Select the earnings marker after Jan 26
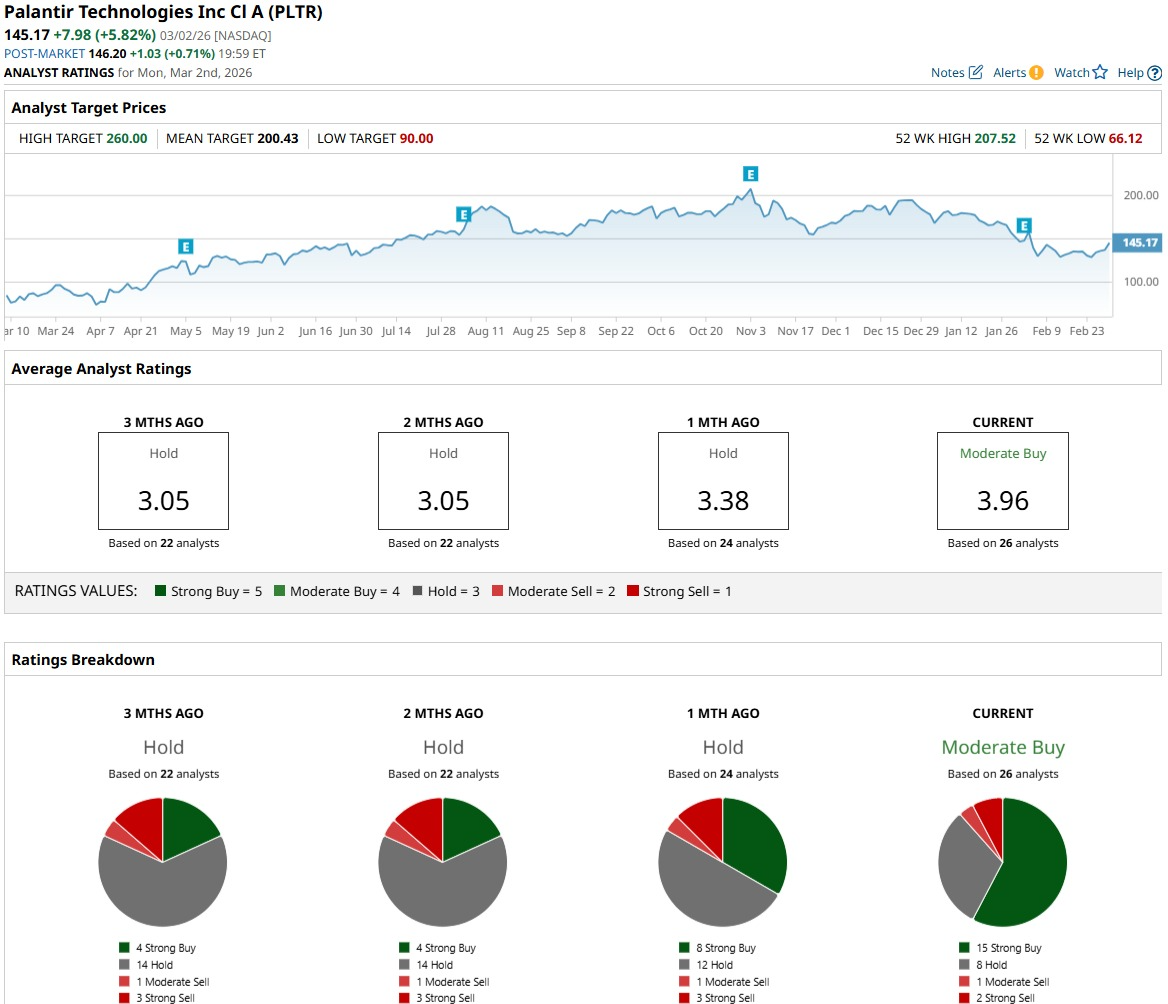Image resolution: width=1168 pixels, height=1004 pixels. [1023, 225]
